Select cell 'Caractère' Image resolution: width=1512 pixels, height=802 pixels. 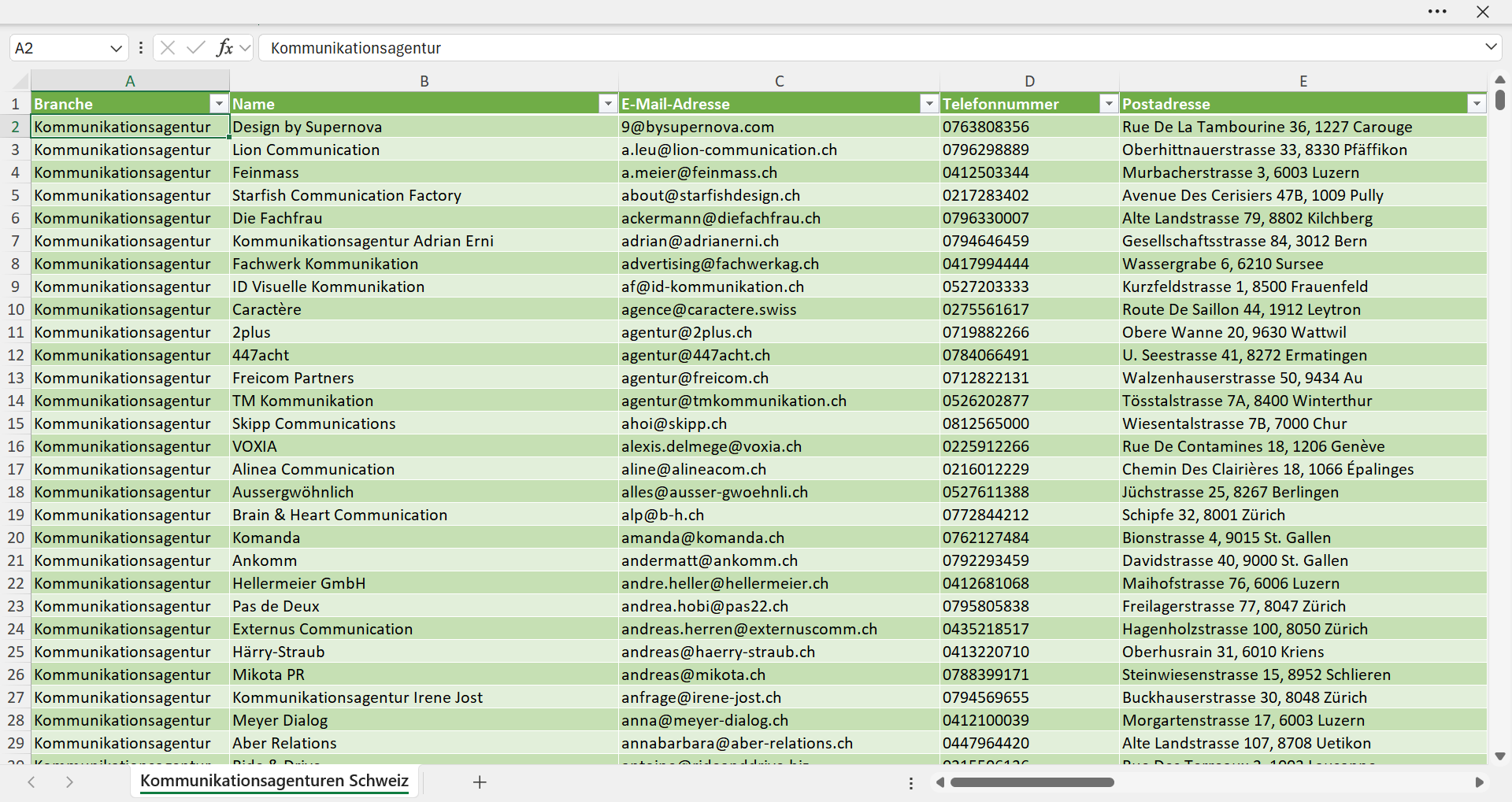click(424, 309)
